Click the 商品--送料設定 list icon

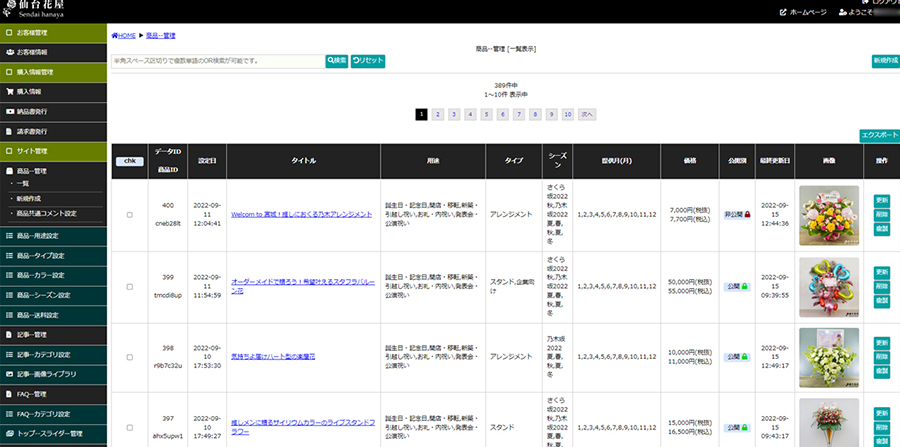(x=9, y=315)
